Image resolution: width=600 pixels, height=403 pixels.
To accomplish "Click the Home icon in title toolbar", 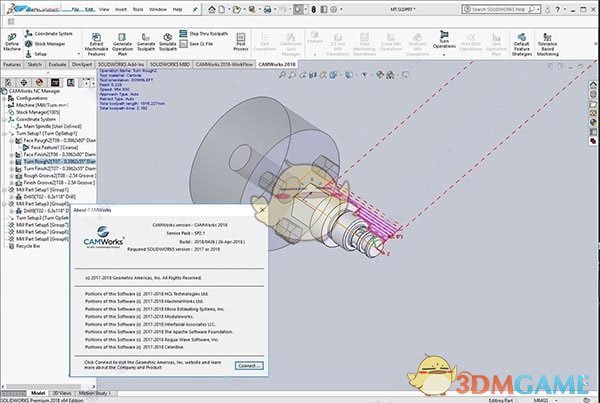I will [212, 9].
